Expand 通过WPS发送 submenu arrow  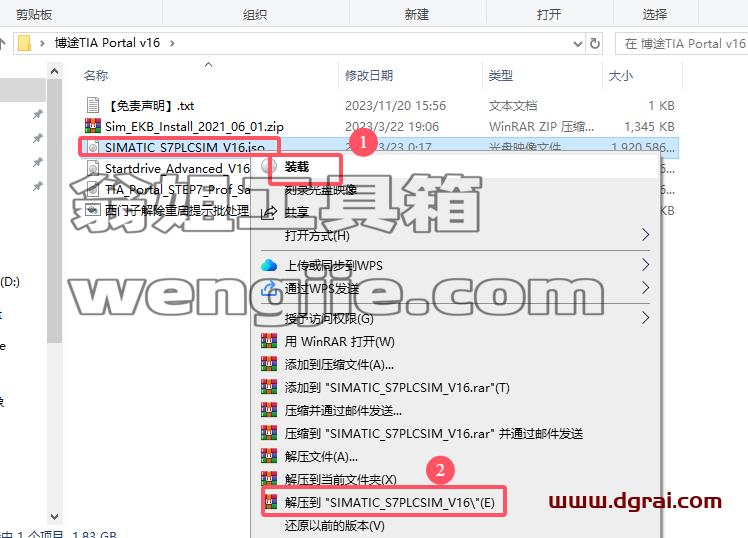pos(645,288)
